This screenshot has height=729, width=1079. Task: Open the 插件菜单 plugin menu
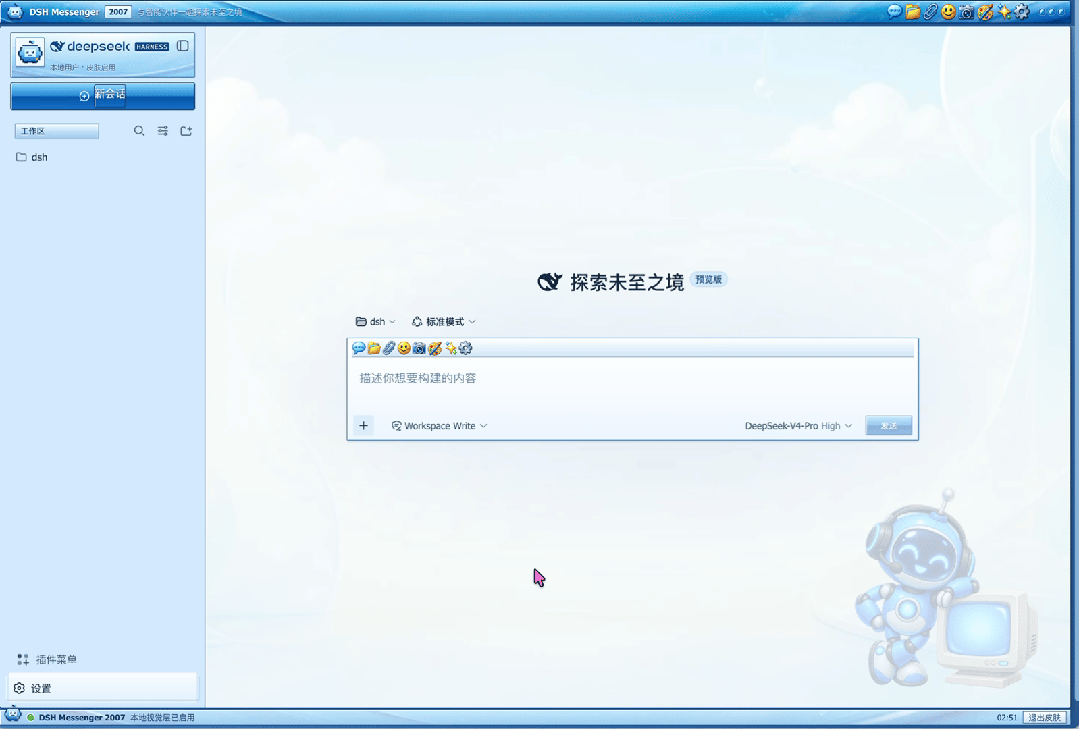(x=47, y=659)
